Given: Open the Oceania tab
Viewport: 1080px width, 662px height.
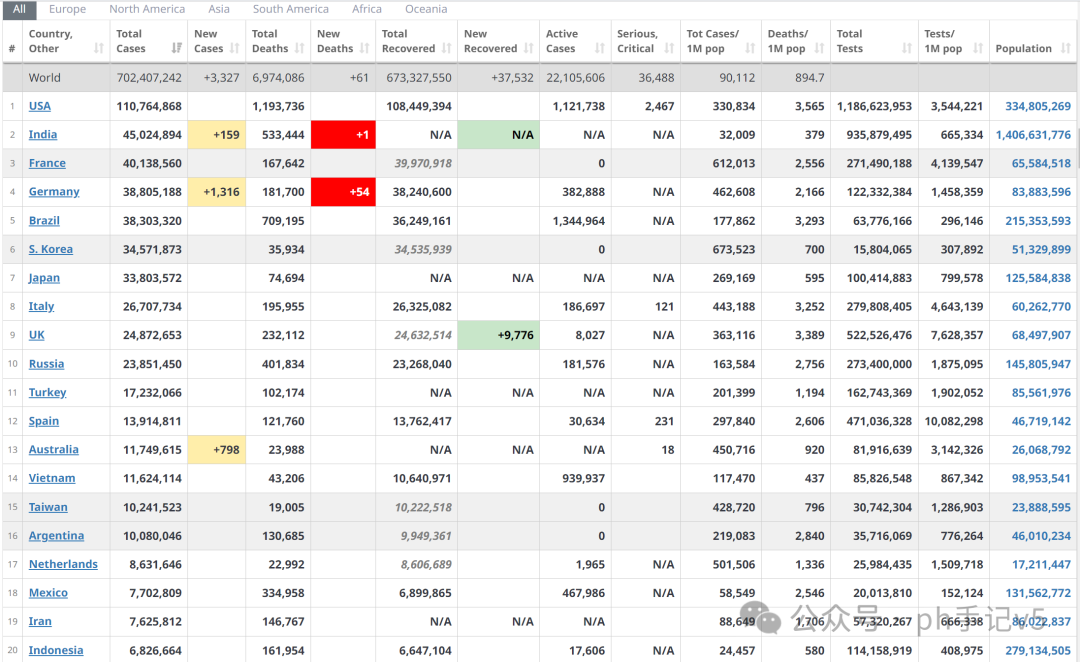Looking at the screenshot, I should 426,9.
